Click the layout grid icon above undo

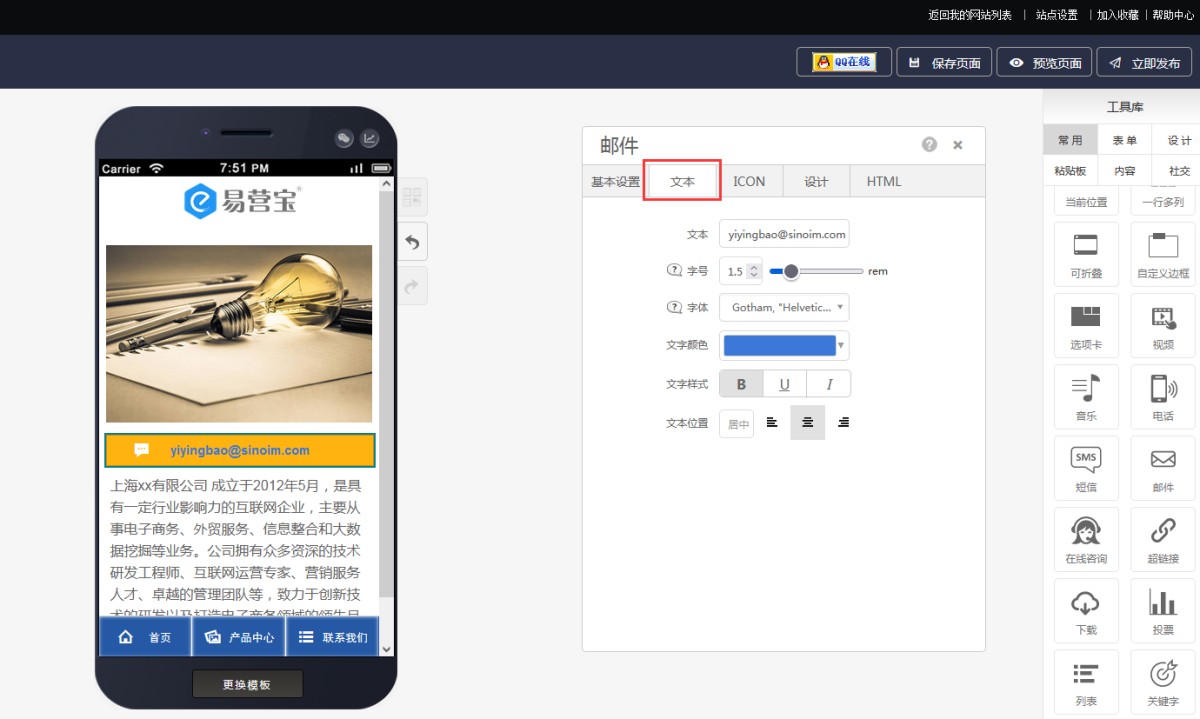click(x=412, y=197)
